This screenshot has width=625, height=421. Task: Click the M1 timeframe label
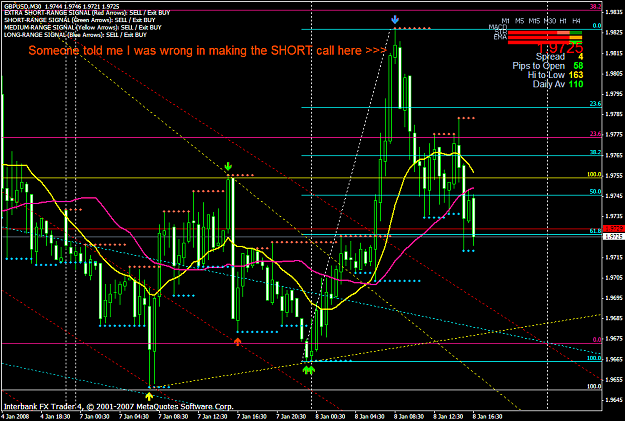pos(505,21)
